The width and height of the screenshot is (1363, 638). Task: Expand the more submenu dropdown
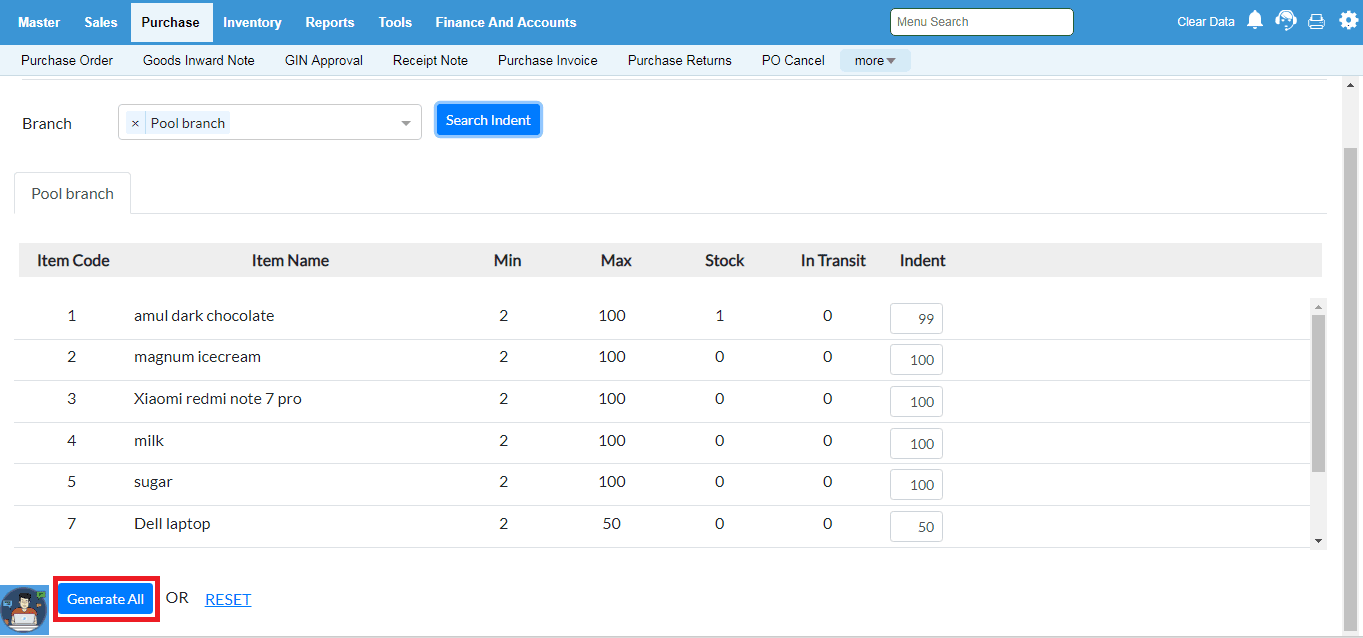tap(875, 61)
